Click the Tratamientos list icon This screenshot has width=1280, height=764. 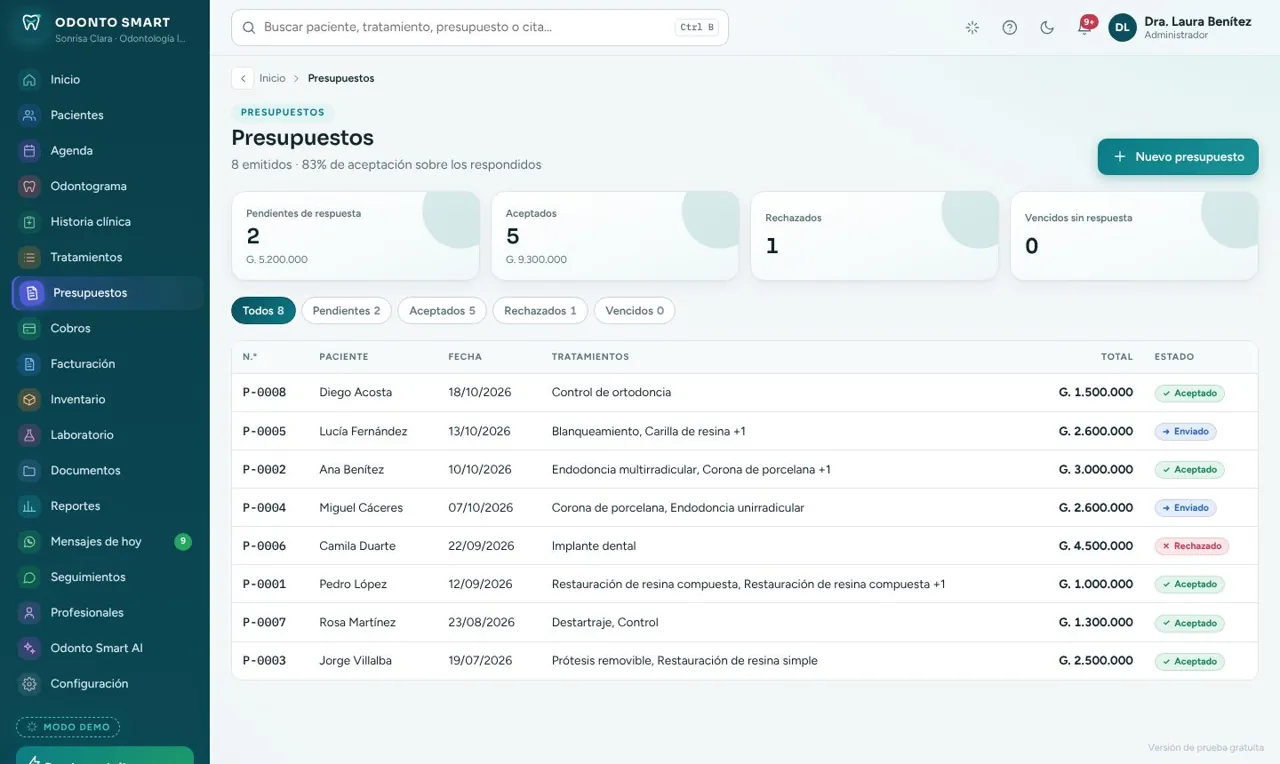point(30,257)
